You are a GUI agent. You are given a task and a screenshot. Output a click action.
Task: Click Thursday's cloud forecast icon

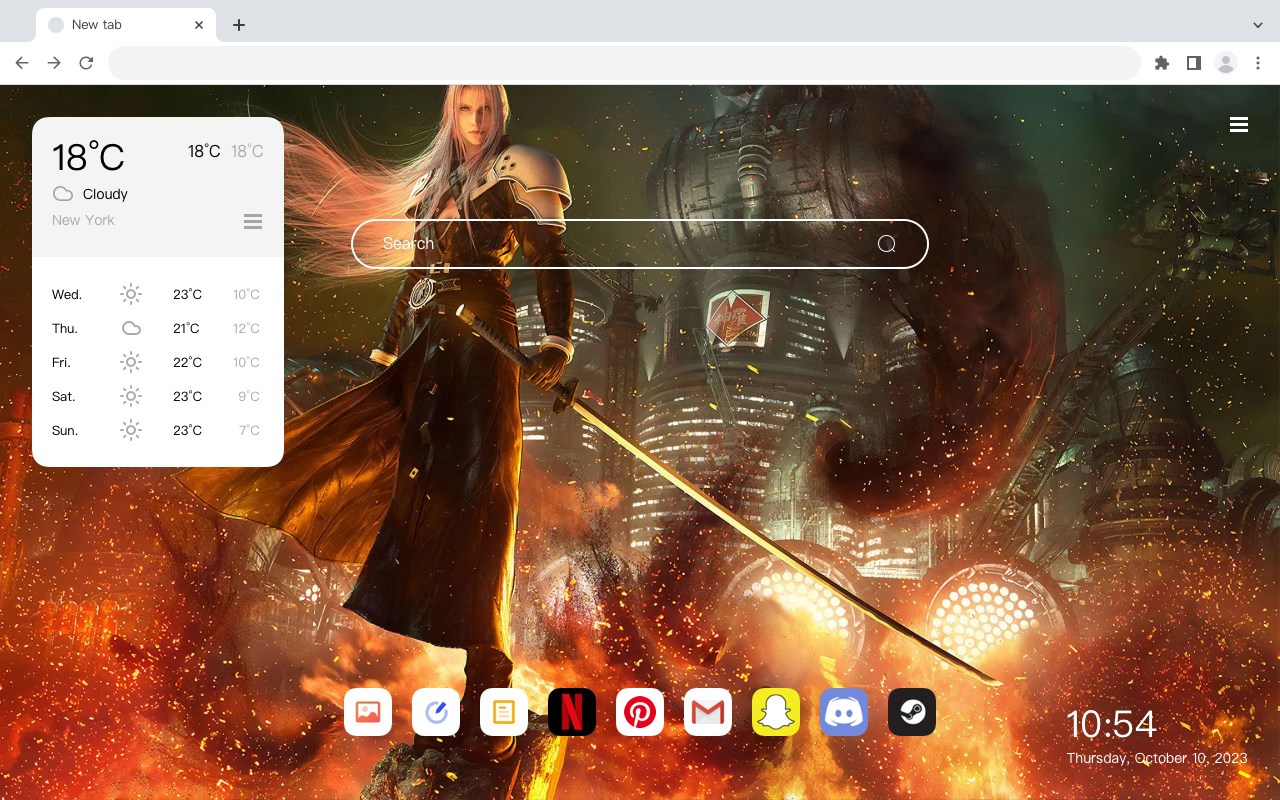point(131,328)
